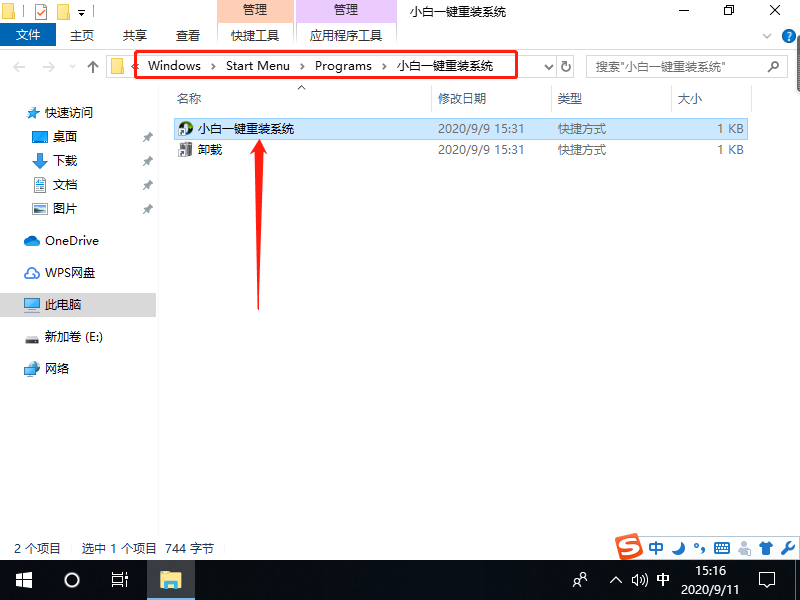Viewport: 800px width, 600px height.
Task: Open the Sogou soft keyboard icon
Action: 722,548
